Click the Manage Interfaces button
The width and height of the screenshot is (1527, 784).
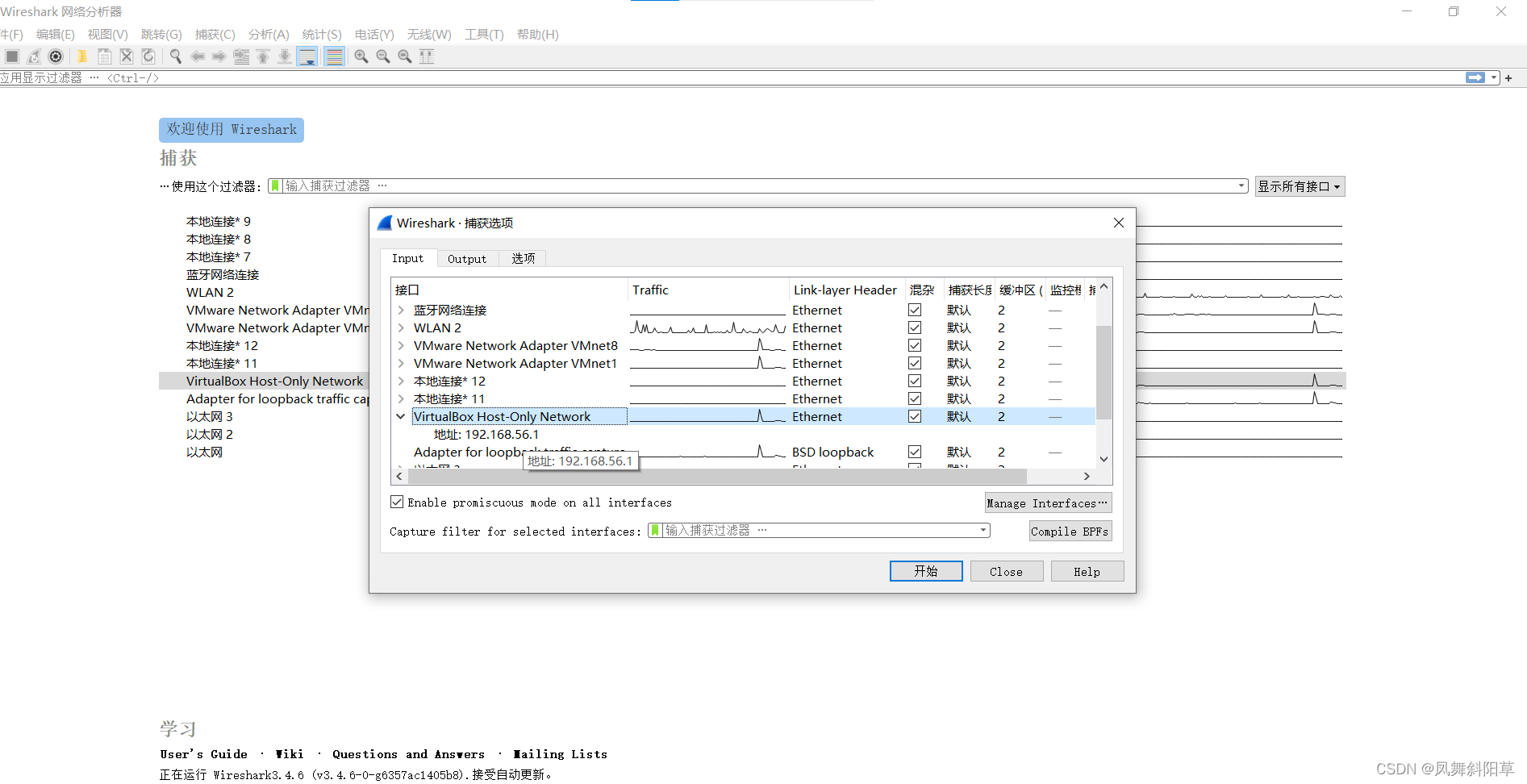tap(1048, 503)
